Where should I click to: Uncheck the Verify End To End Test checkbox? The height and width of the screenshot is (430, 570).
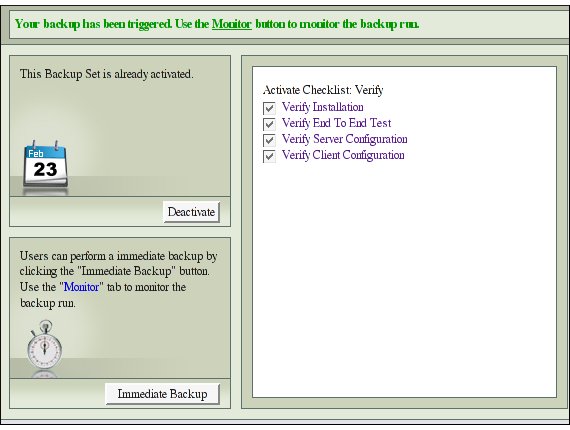(269, 124)
